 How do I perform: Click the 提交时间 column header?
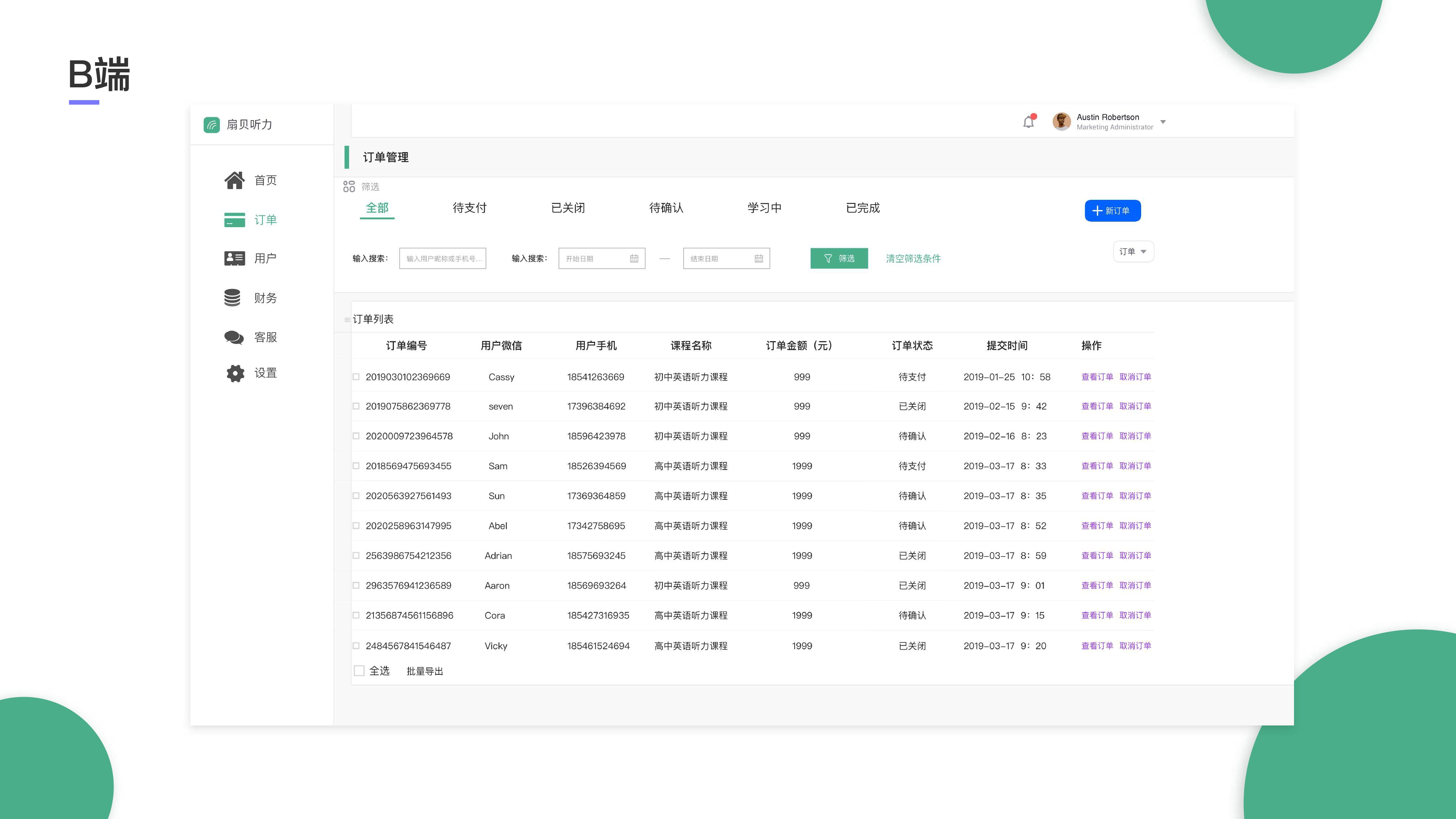tap(1007, 346)
